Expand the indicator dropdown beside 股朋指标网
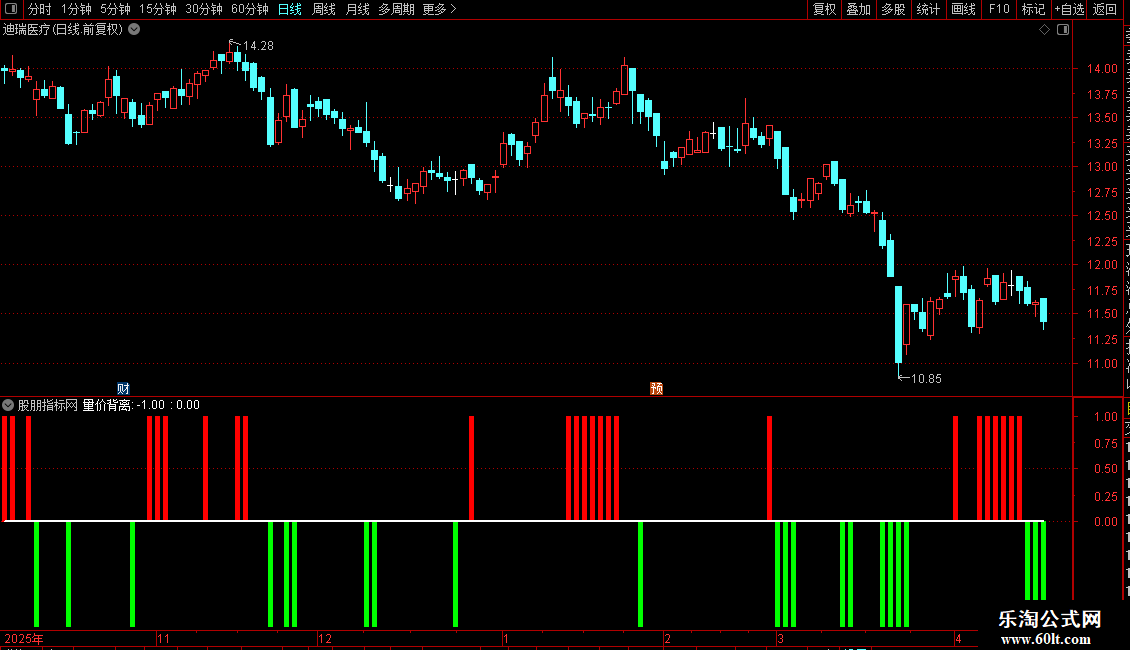1130x650 pixels. click(8, 405)
